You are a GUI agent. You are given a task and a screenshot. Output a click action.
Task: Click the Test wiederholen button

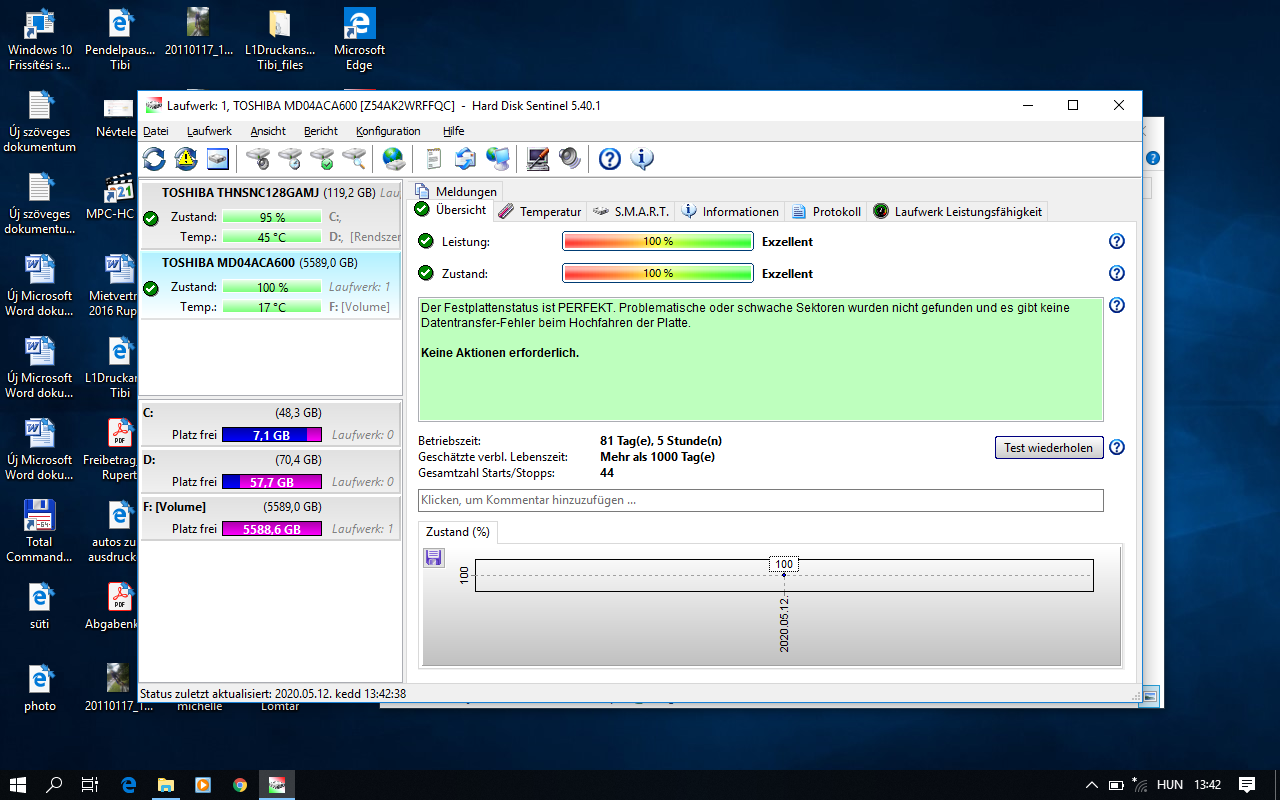pos(1049,448)
